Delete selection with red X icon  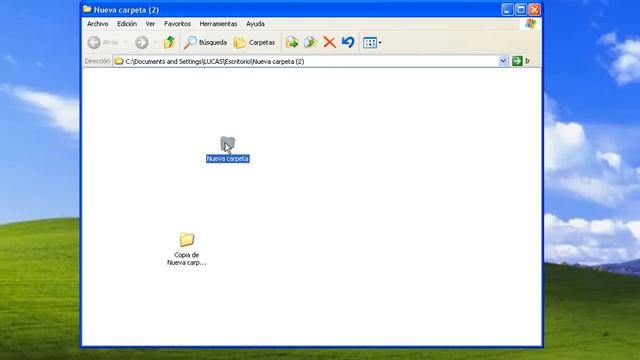(x=329, y=42)
